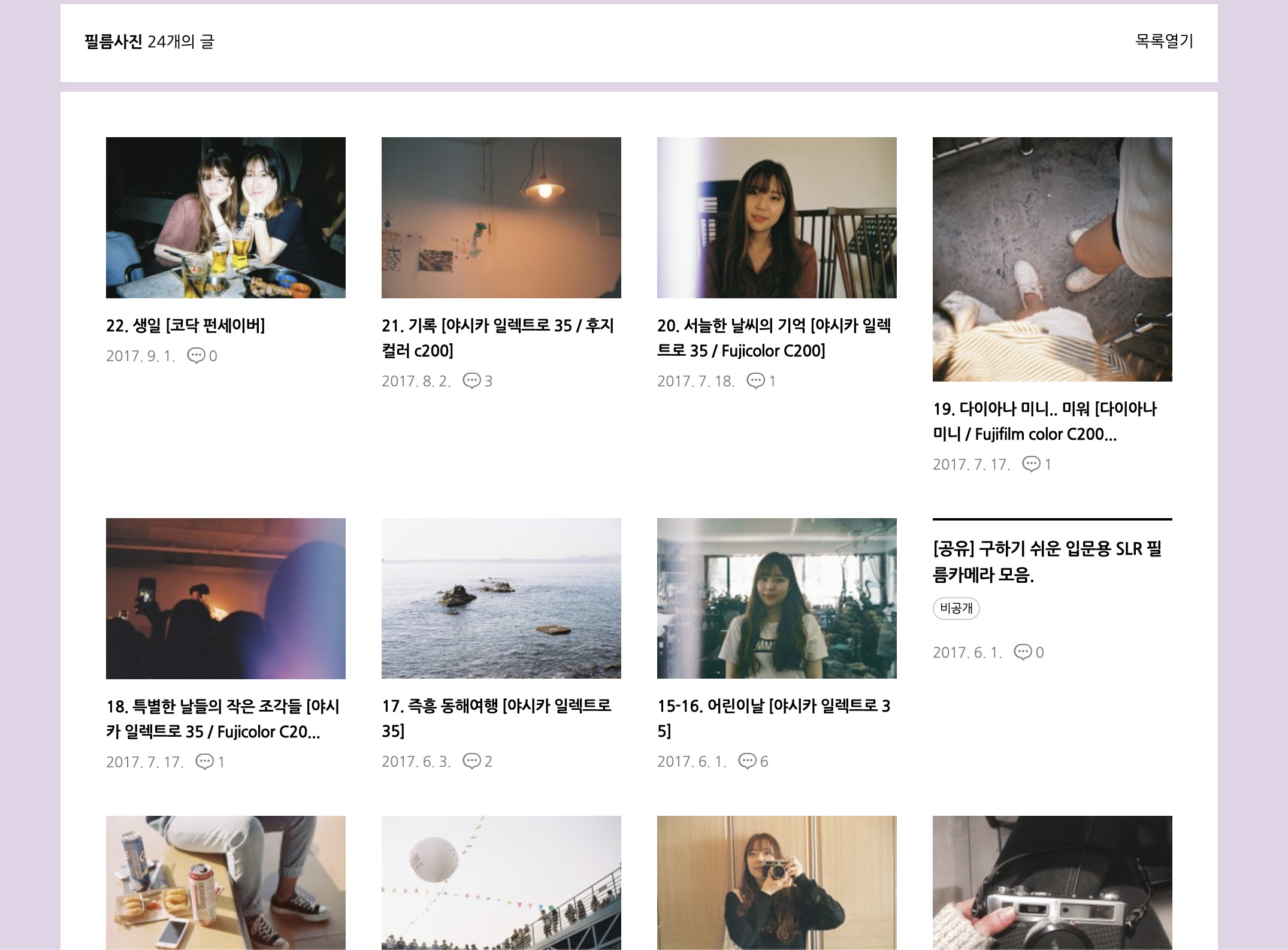This screenshot has width=1288, height=950.
Task: Click the 24개의 글 post count text
Action: pos(181,41)
